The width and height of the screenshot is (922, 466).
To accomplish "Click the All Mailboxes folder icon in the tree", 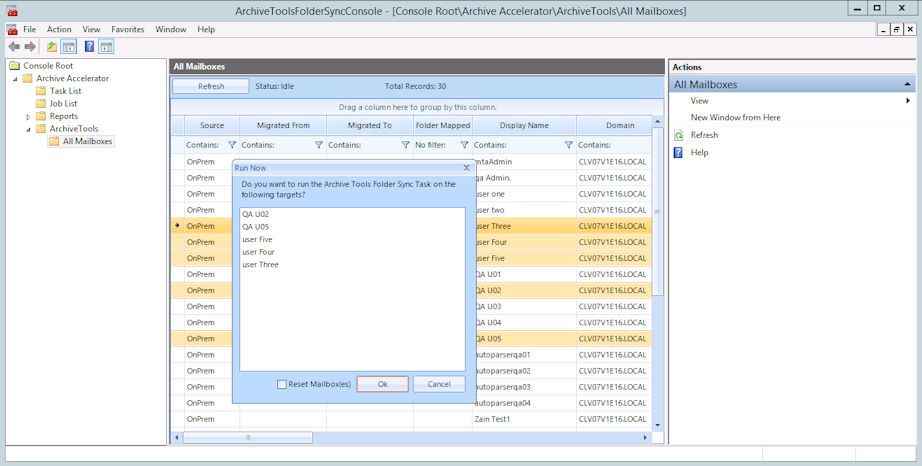I will point(54,141).
